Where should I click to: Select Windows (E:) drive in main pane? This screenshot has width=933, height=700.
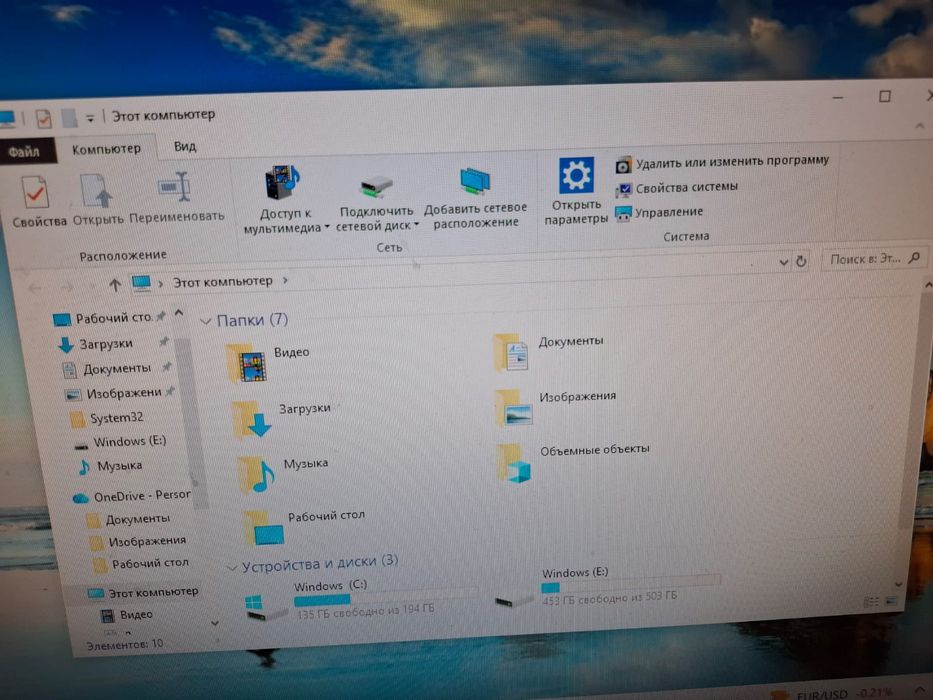click(607, 589)
